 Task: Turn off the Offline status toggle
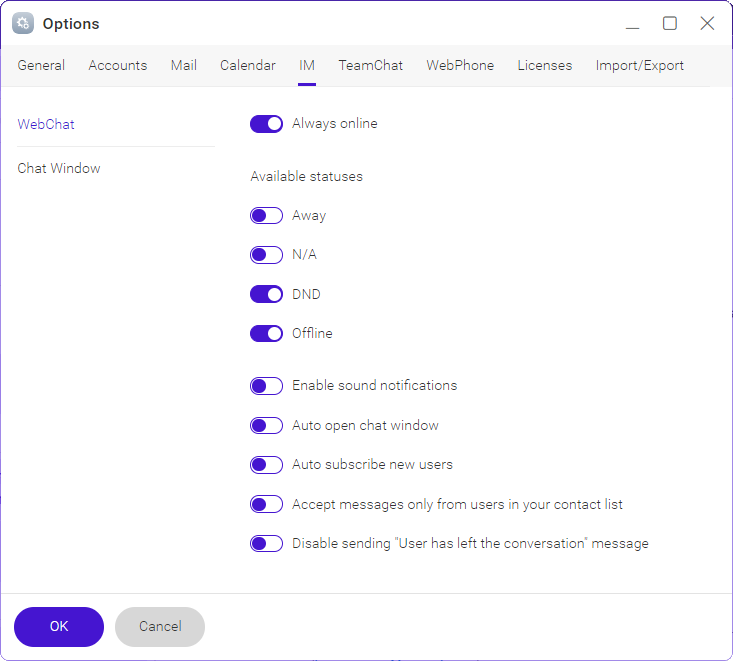(x=266, y=334)
